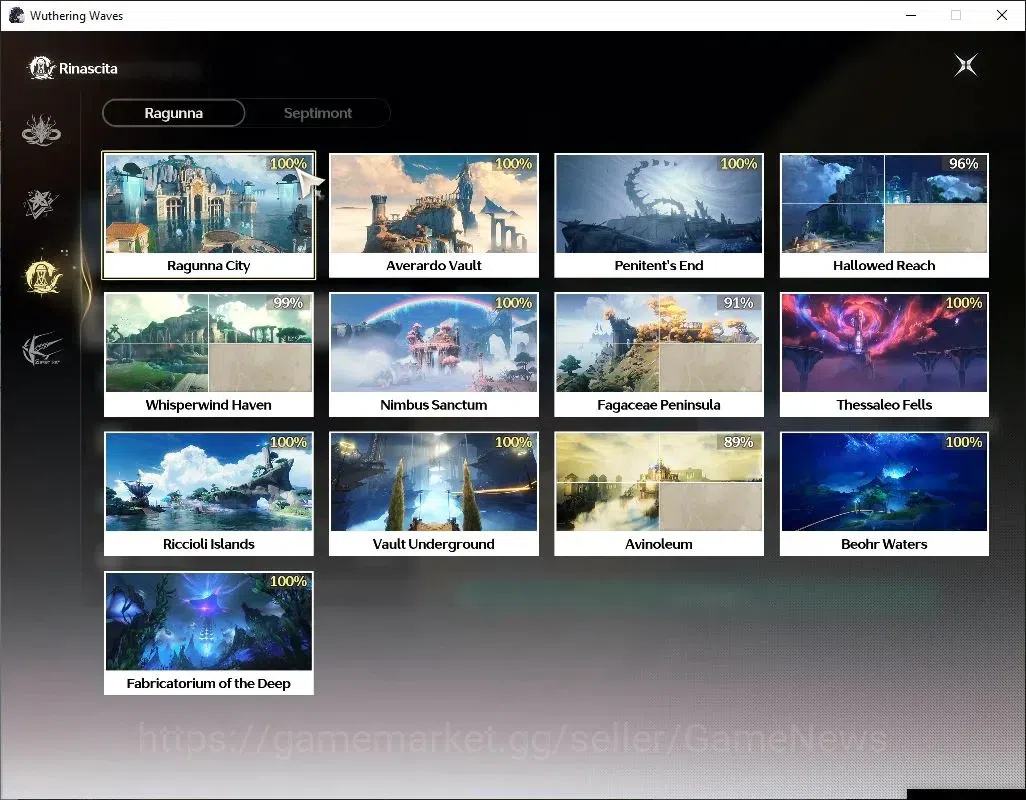The height and width of the screenshot is (800, 1026).
Task: Click the 100% progress on Nimbus Sanctum
Action: pos(514,303)
